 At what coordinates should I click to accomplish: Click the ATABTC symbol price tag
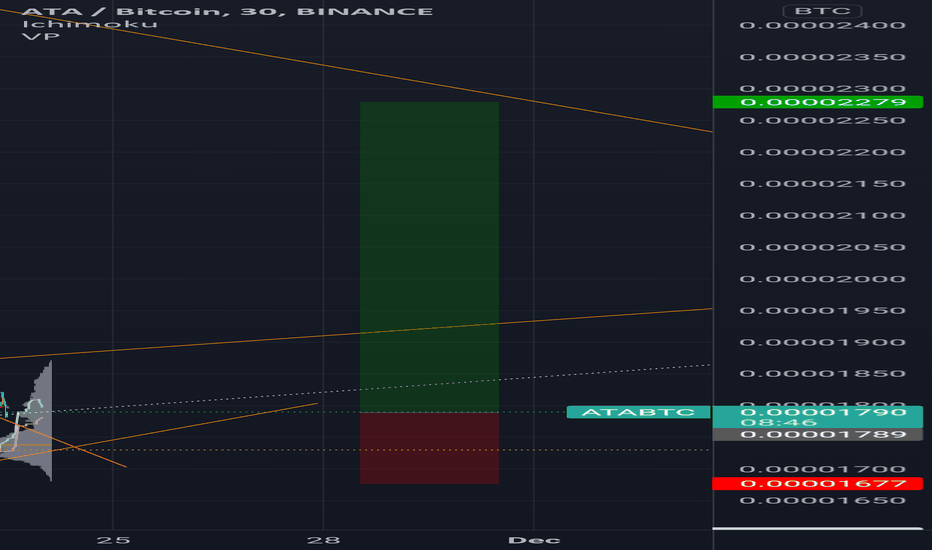pyautogui.click(x=638, y=412)
